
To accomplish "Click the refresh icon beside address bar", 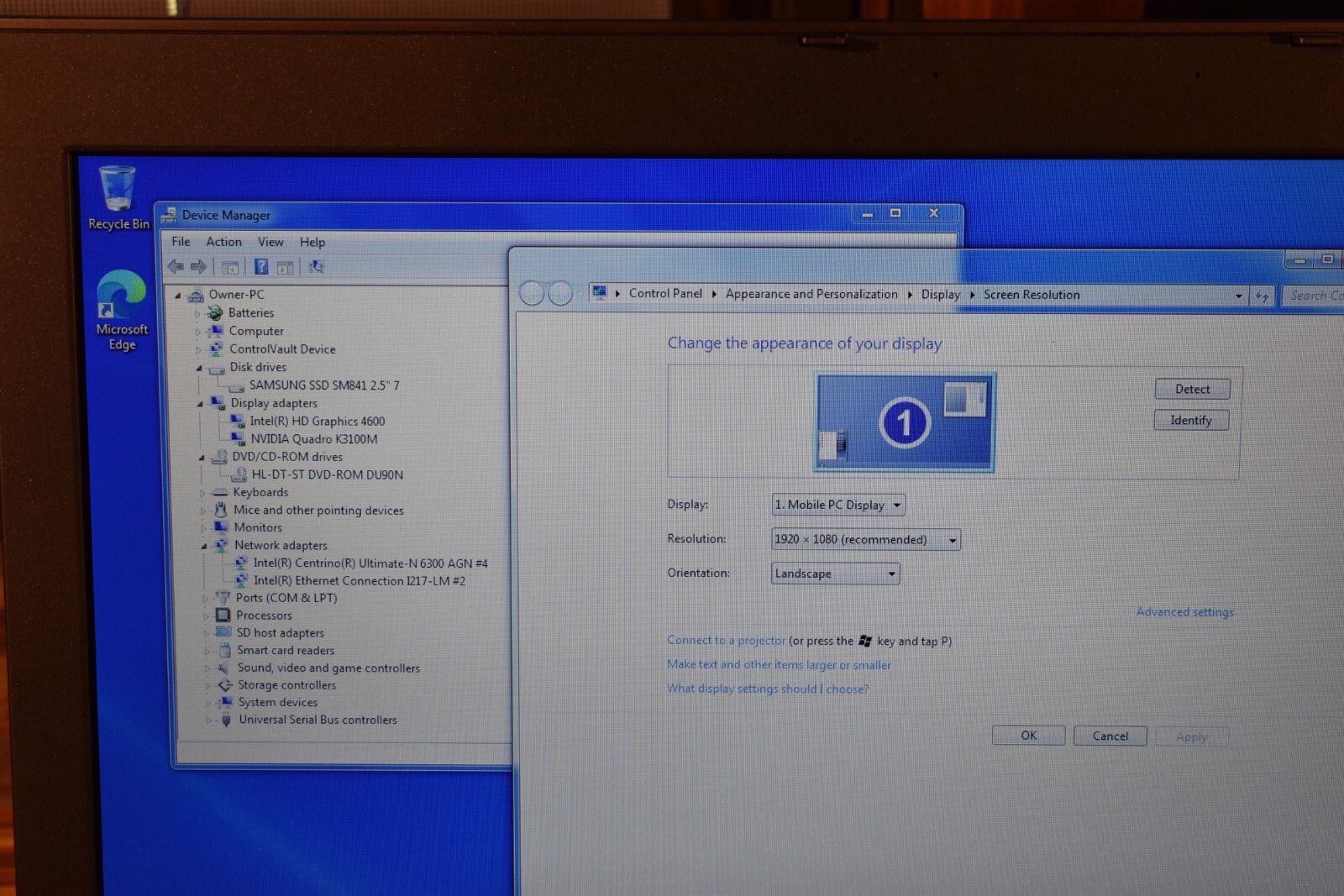I will click(x=1262, y=296).
